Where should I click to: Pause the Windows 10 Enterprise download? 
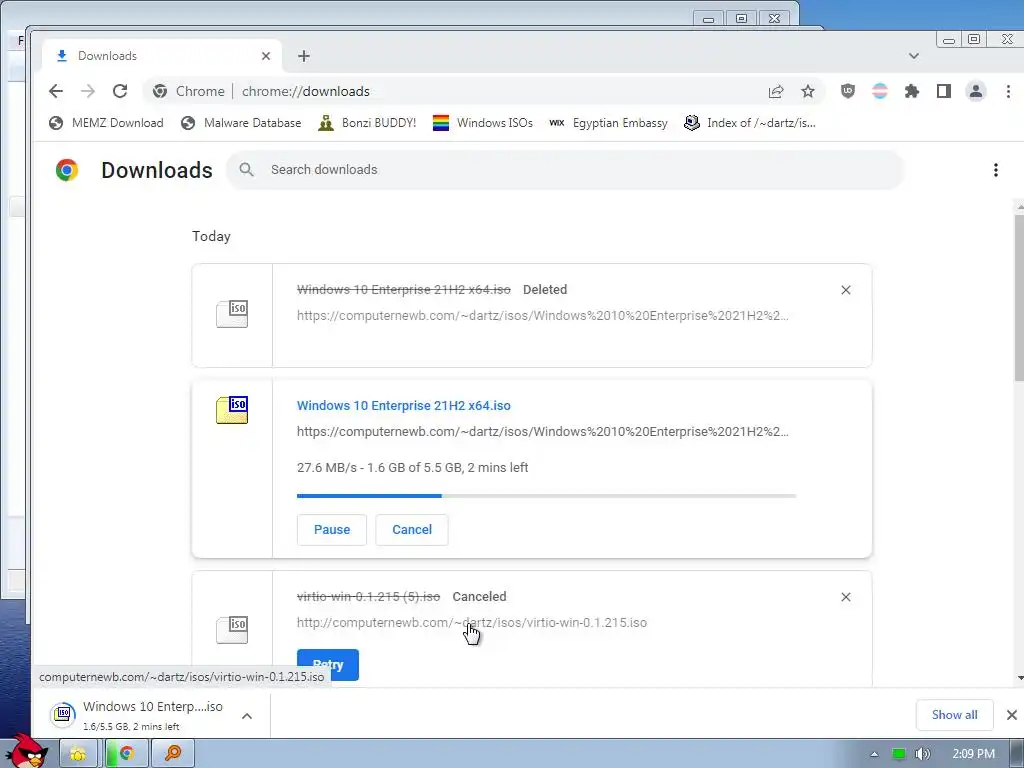tap(332, 530)
